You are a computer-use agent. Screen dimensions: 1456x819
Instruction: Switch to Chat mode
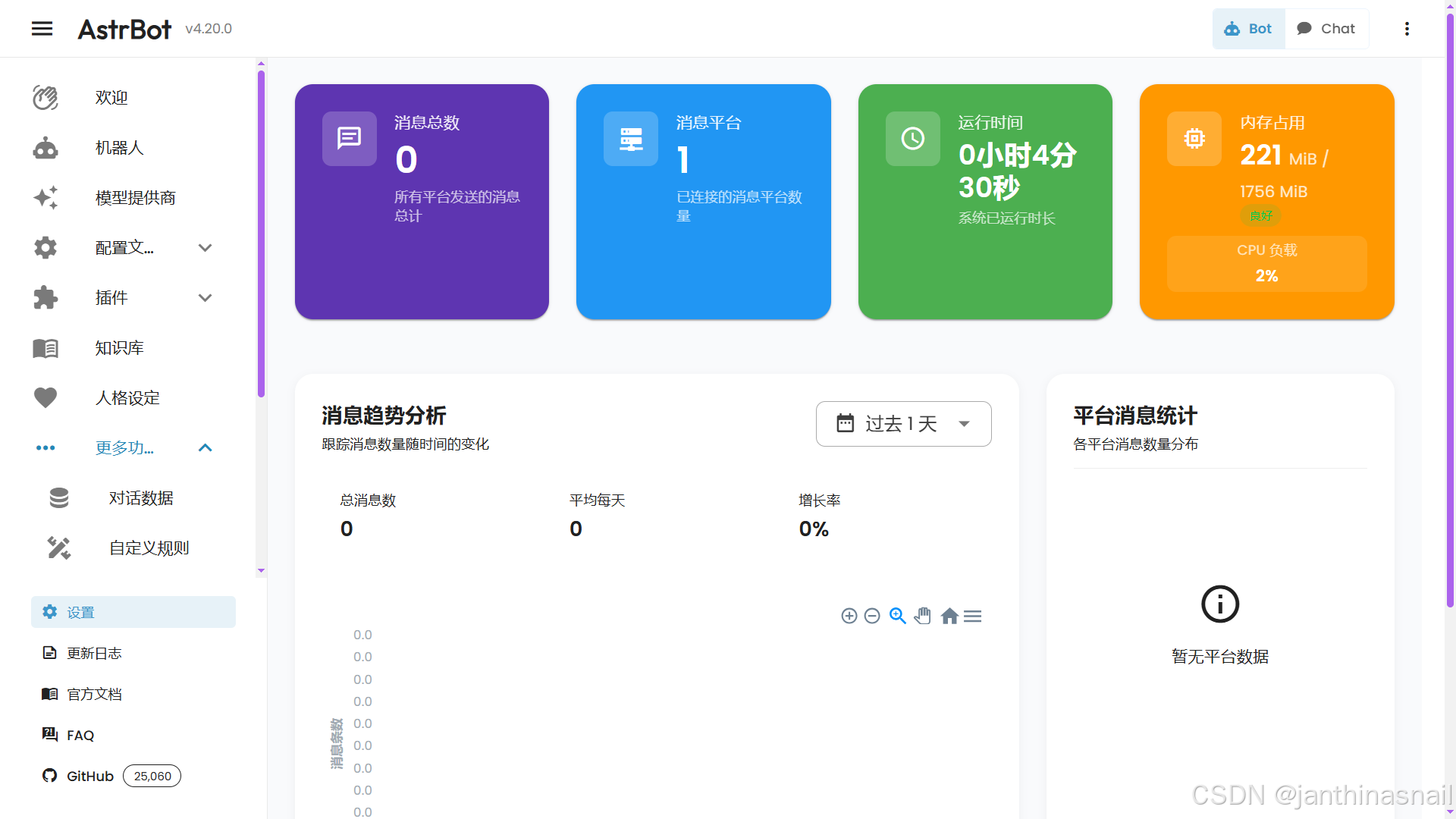pos(1326,29)
